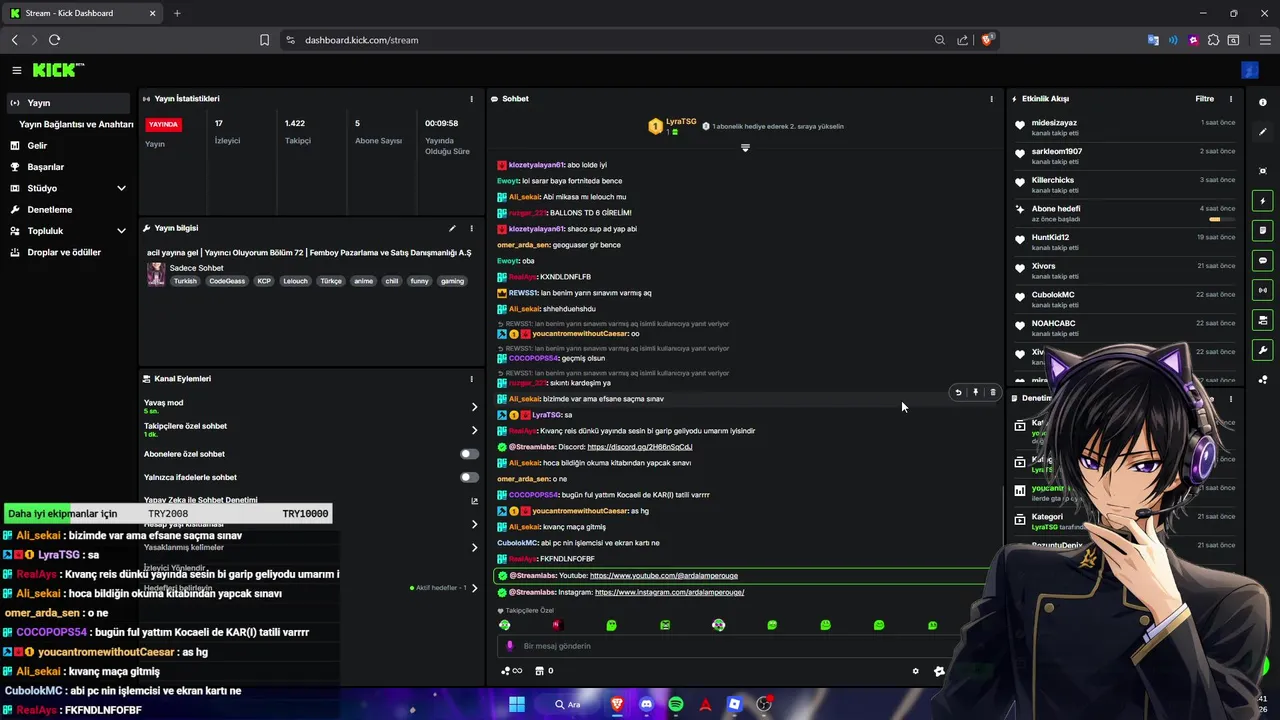Image resolution: width=1280 pixels, height=720 pixels.
Task: Expand Takipçilere özel sohbet settings arrow
Action: pyautogui.click(x=474, y=430)
